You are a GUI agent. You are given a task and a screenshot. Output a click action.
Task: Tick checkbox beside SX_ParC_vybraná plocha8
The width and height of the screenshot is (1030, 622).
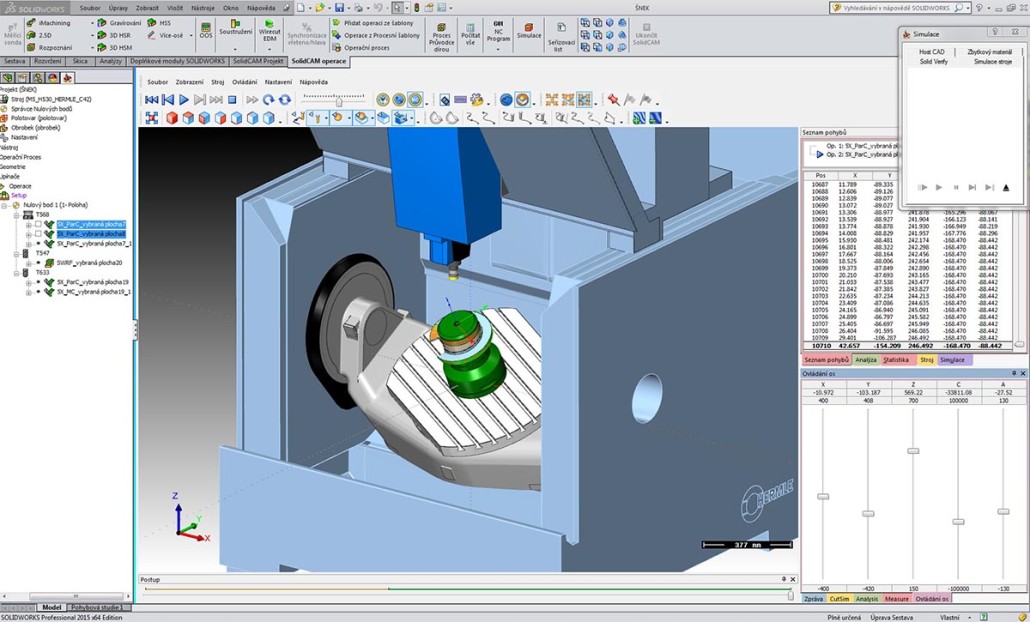pyautogui.click(x=38, y=234)
